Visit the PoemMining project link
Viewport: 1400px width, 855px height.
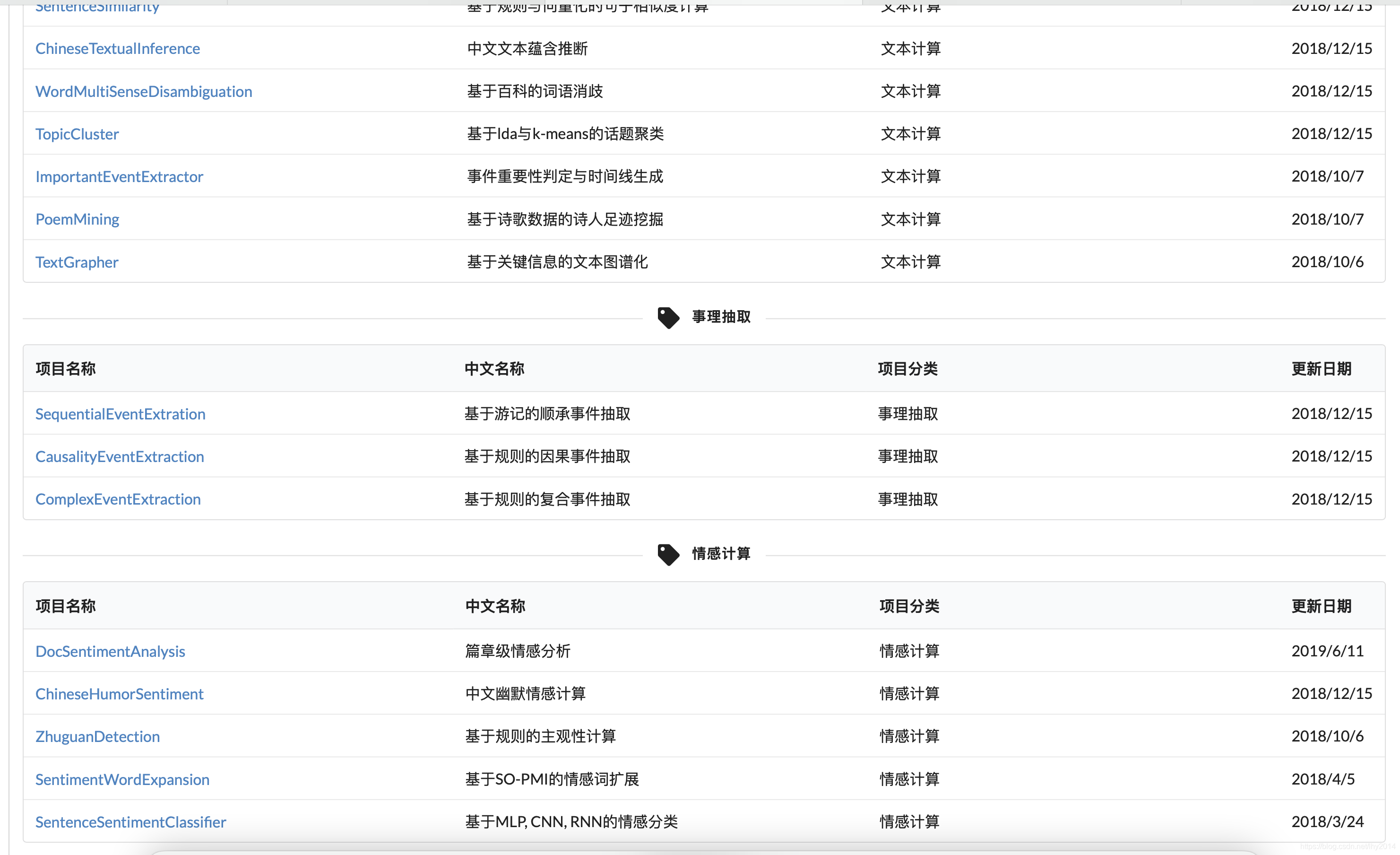tap(77, 219)
